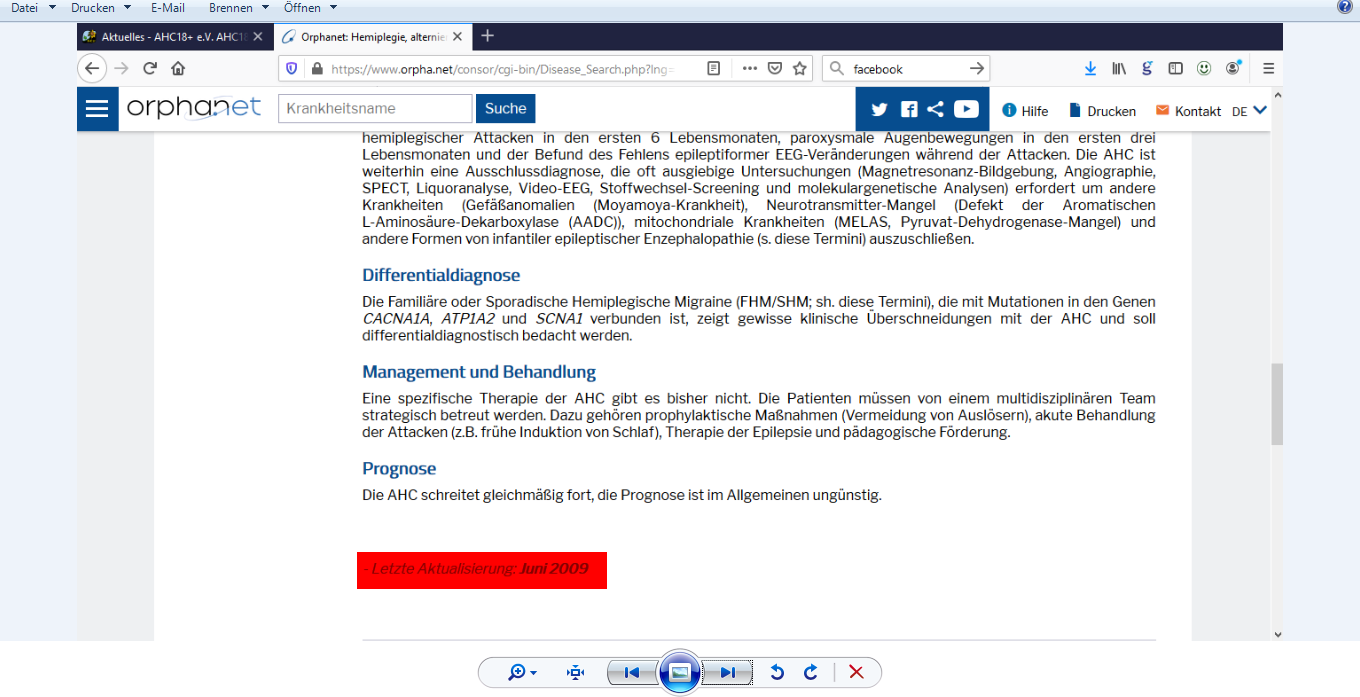Open the browser library icon

click(x=1119, y=69)
